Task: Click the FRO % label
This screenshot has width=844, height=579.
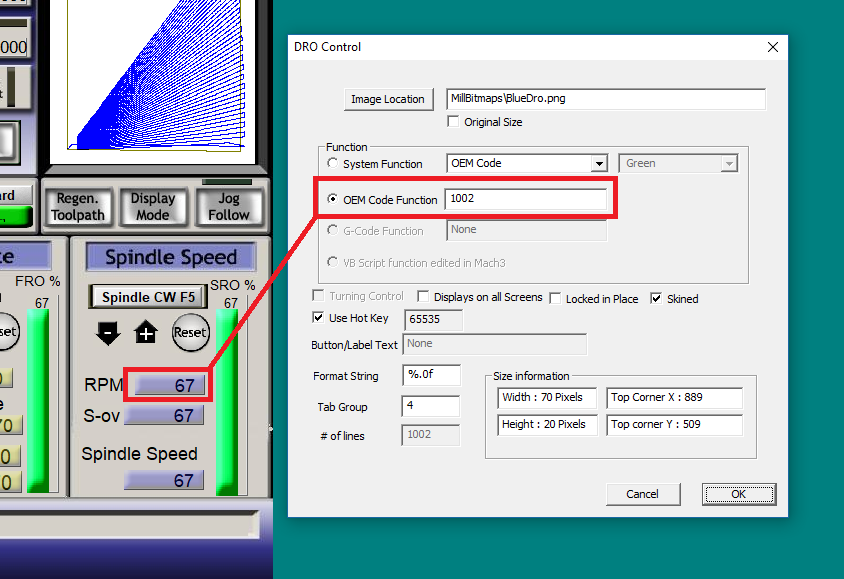Action: tap(38, 281)
